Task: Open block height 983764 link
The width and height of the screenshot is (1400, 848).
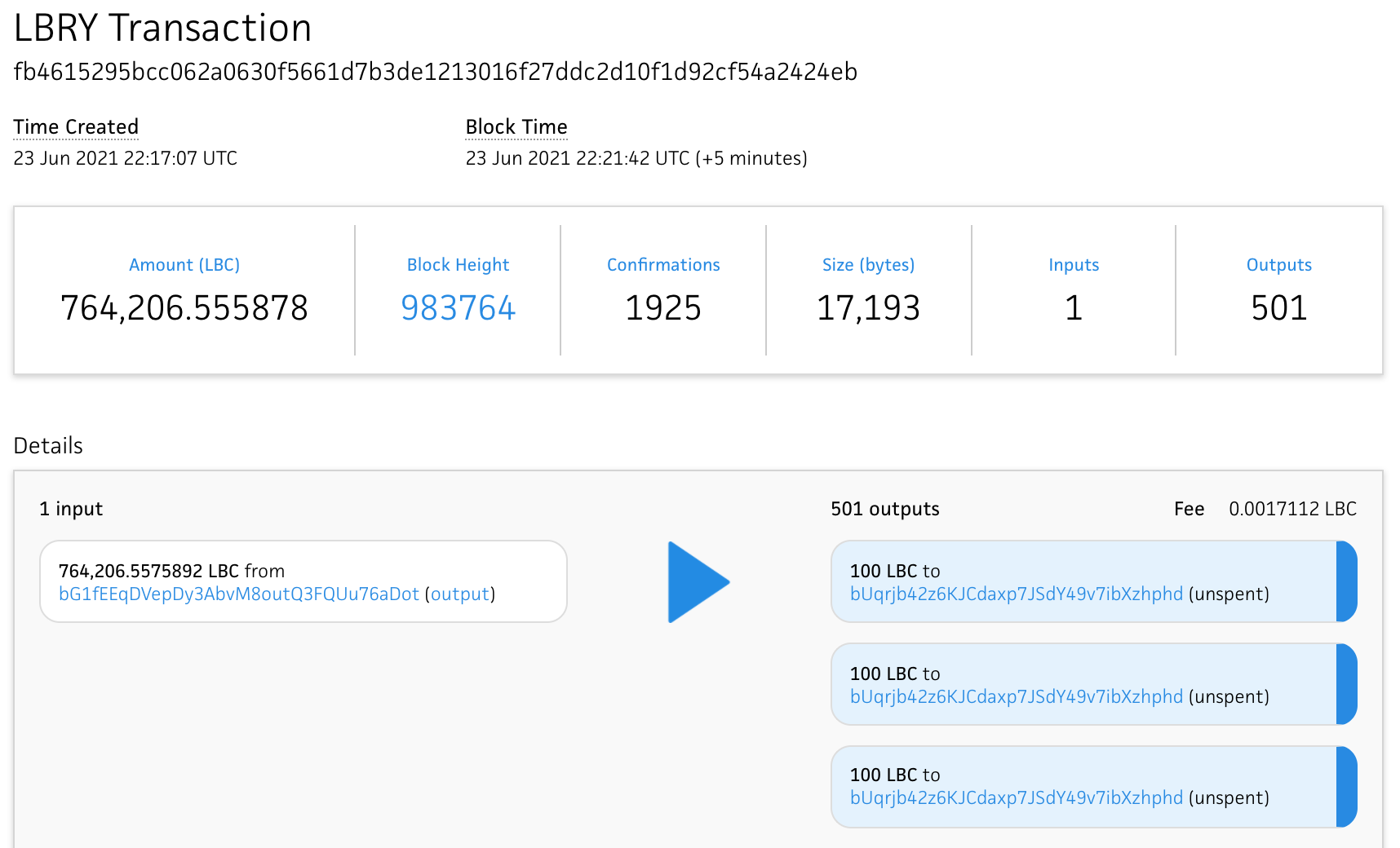Action: (459, 308)
